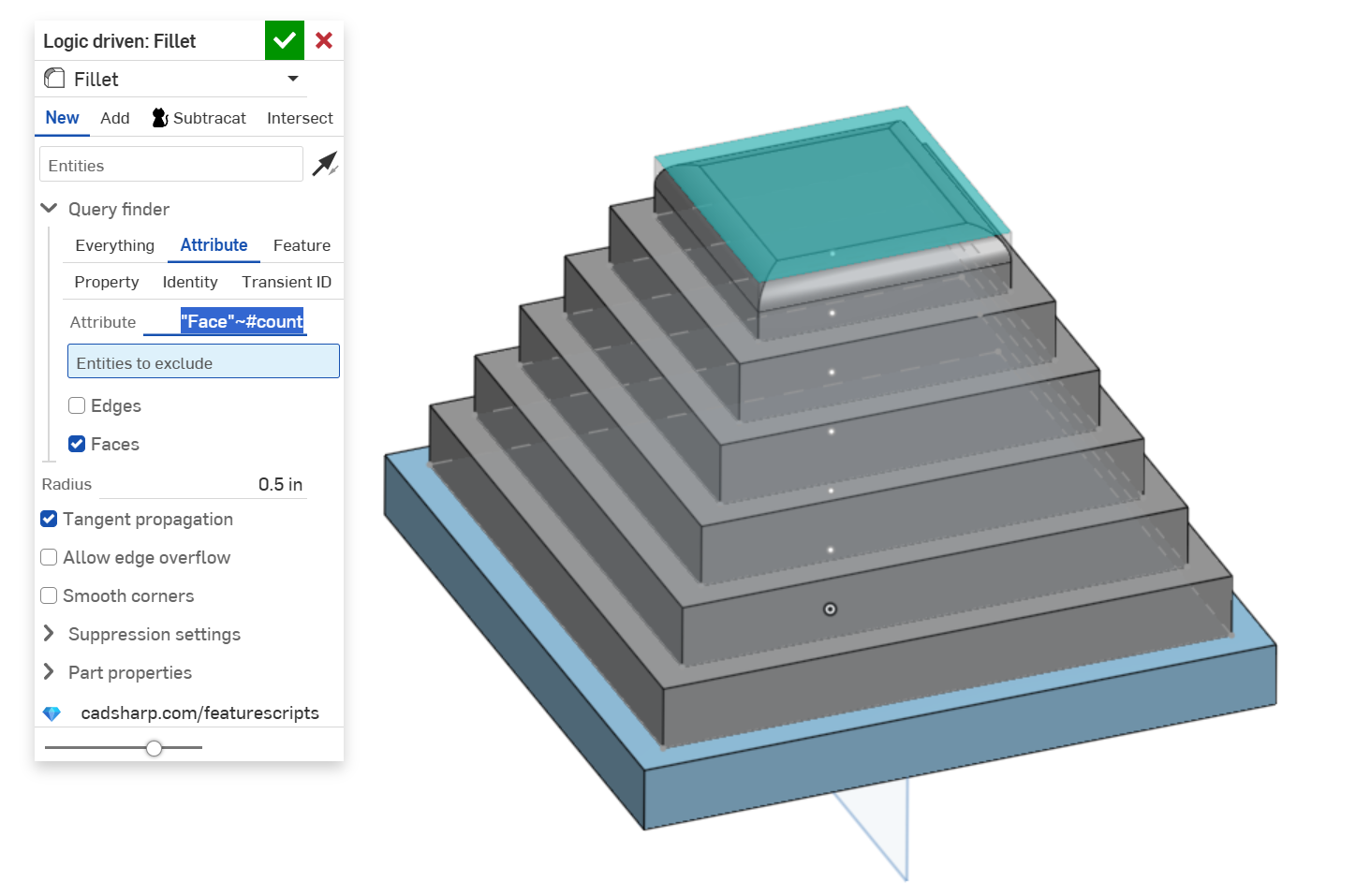Disable Tangent propagation checkbox
Image resolution: width=1356 pixels, height=896 pixels.
point(49,519)
